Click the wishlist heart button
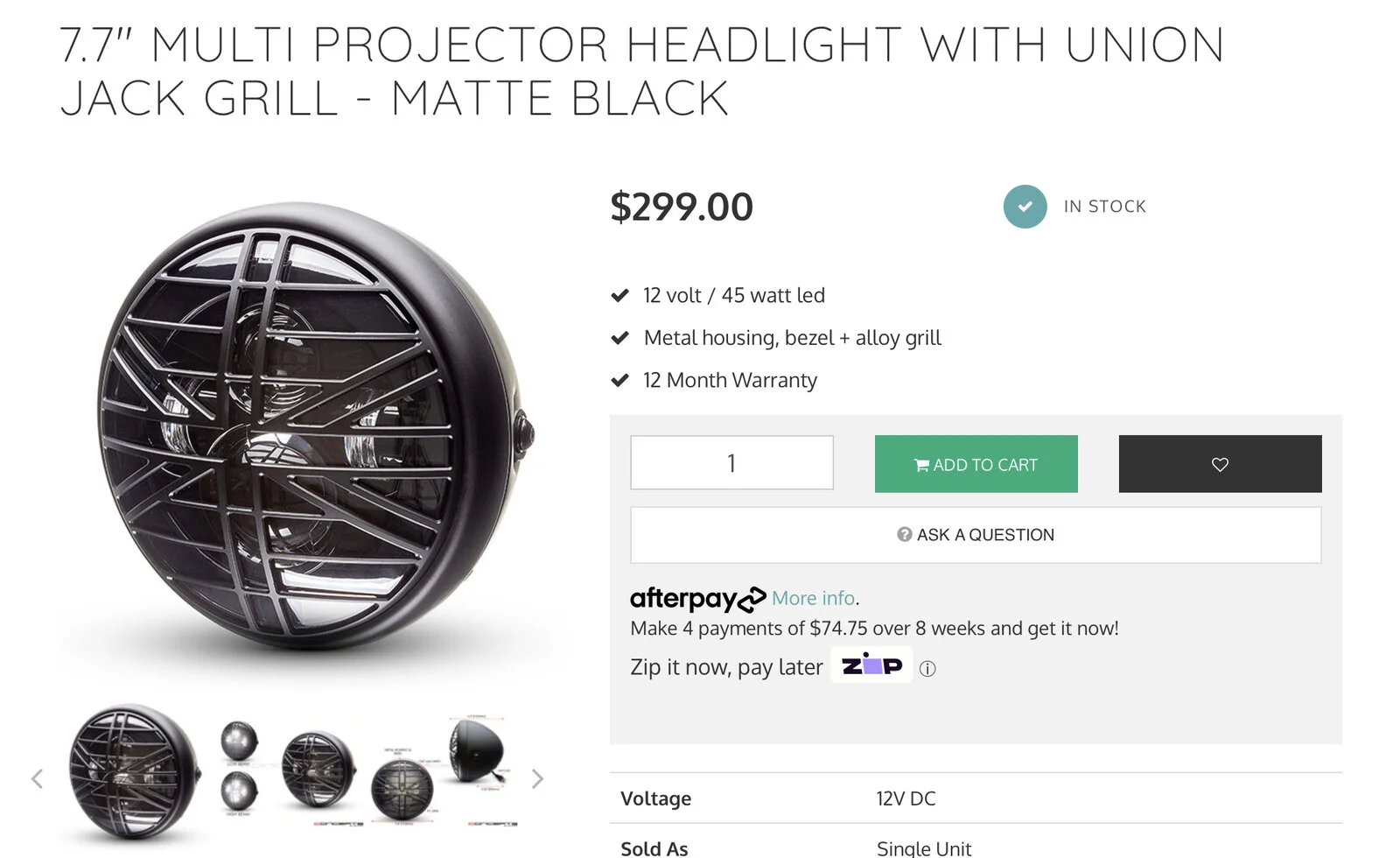Image resolution: width=1400 pixels, height=858 pixels. (x=1220, y=464)
